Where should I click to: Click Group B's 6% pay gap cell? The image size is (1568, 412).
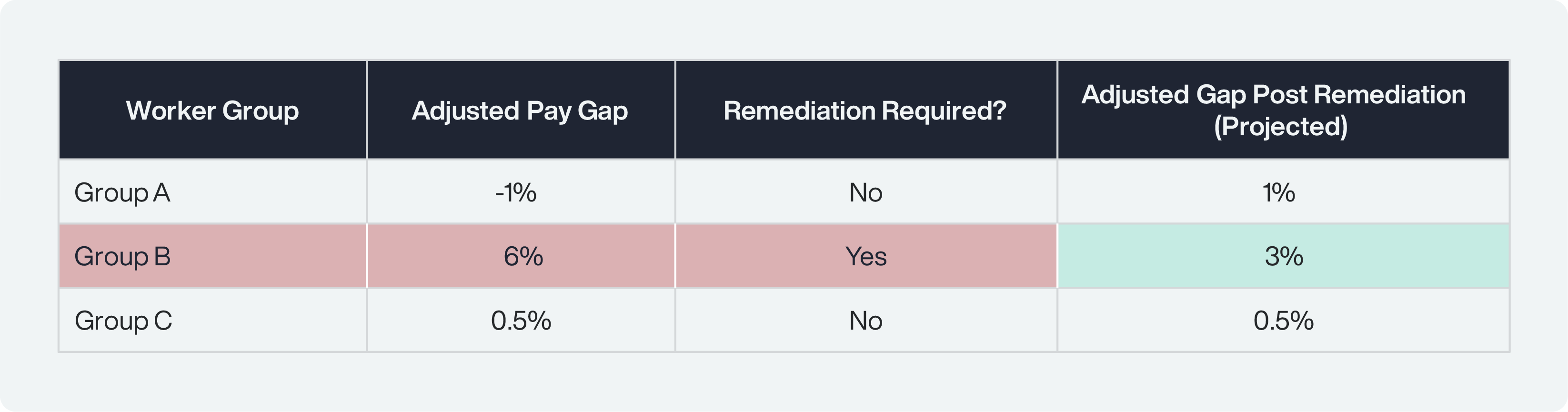tap(521, 256)
